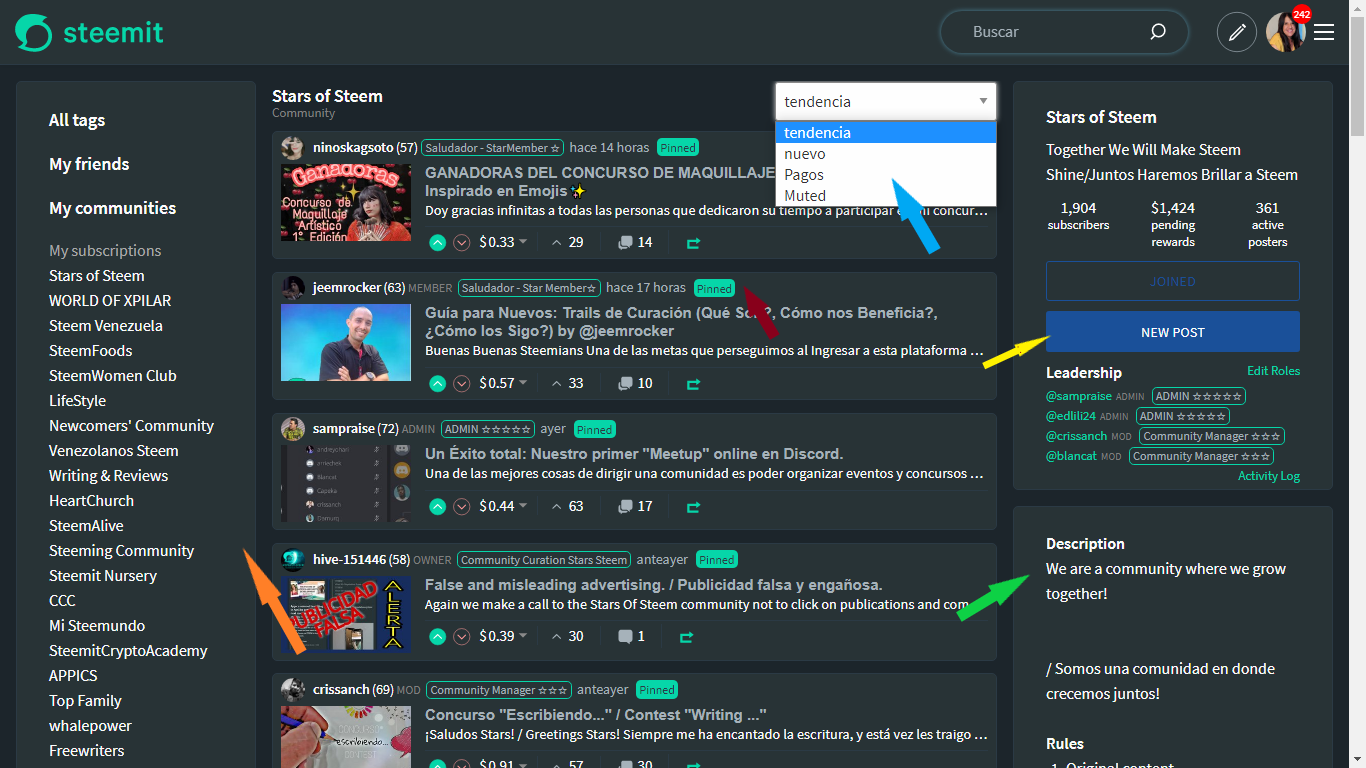Go to All tags
1366x768 pixels.
77,120
